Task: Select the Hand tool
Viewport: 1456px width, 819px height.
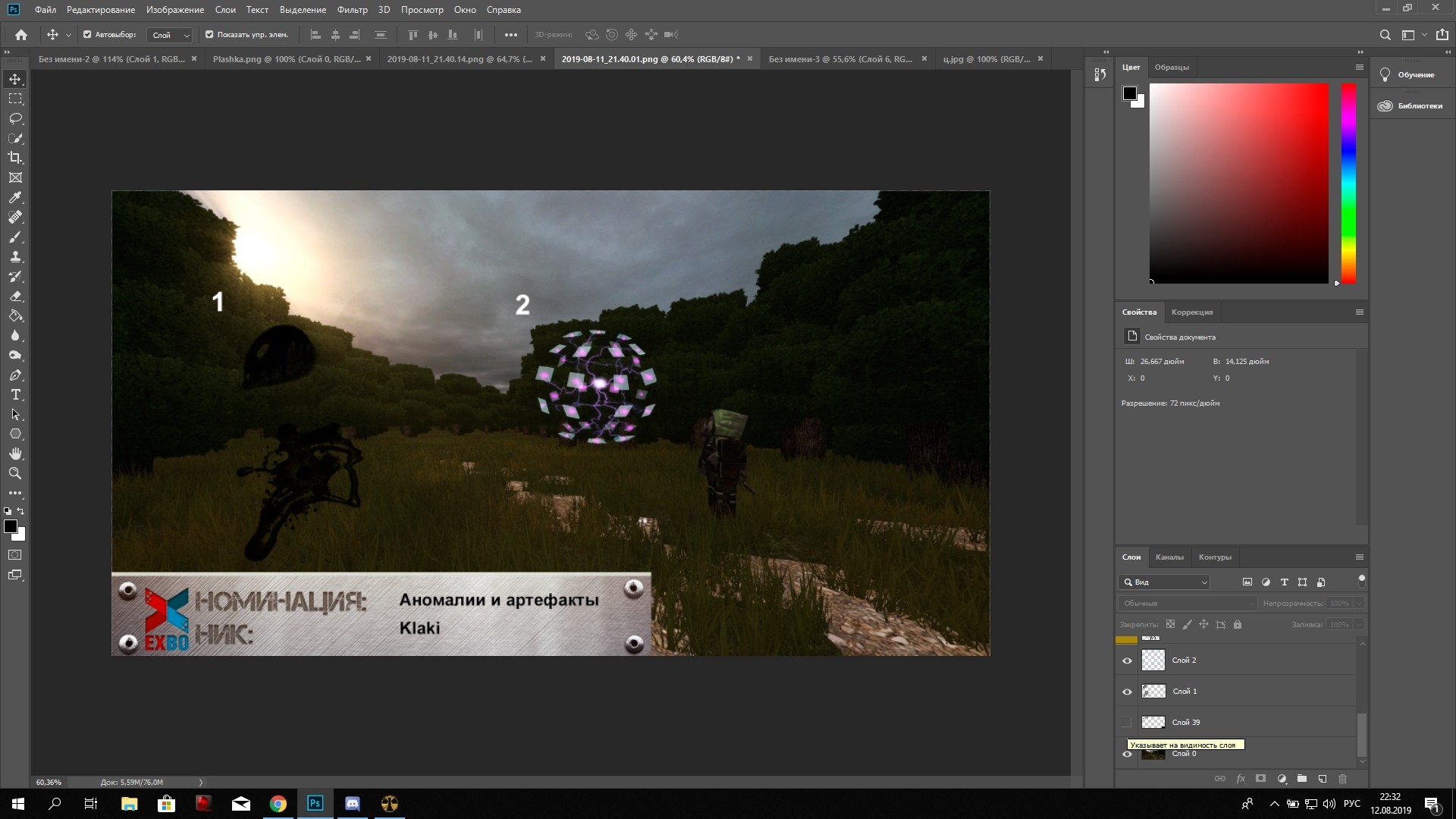Action: click(x=15, y=453)
